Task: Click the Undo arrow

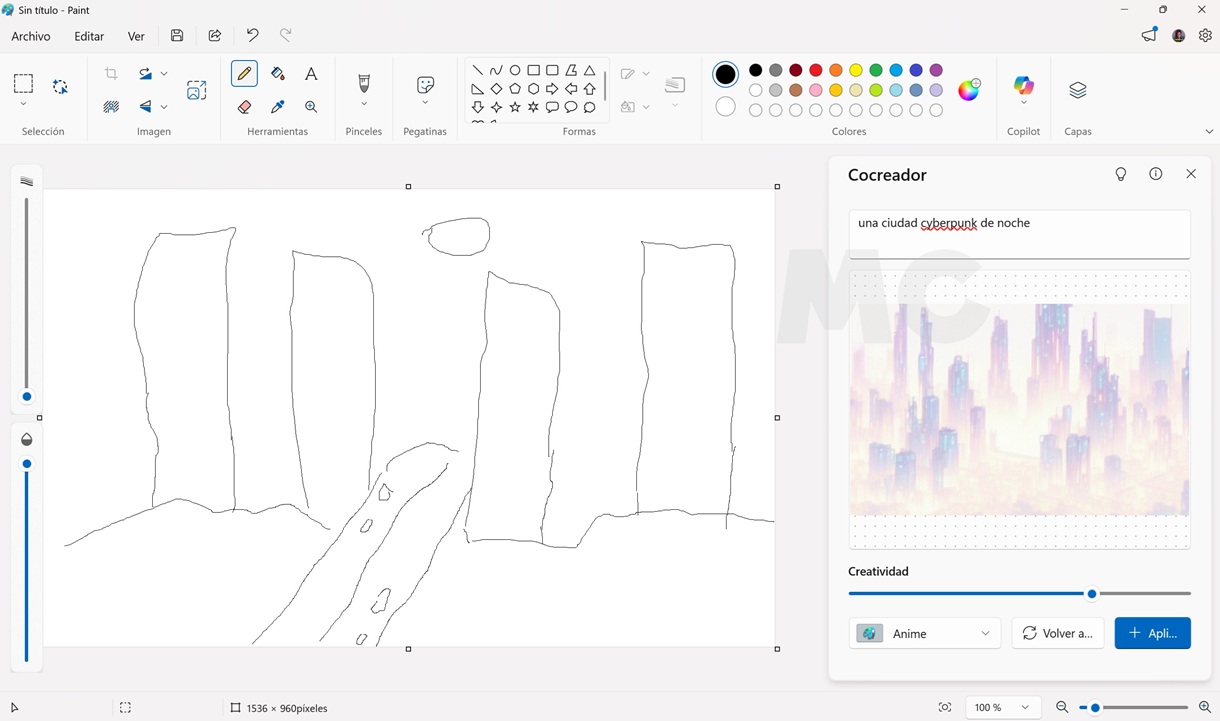Action: (x=252, y=36)
